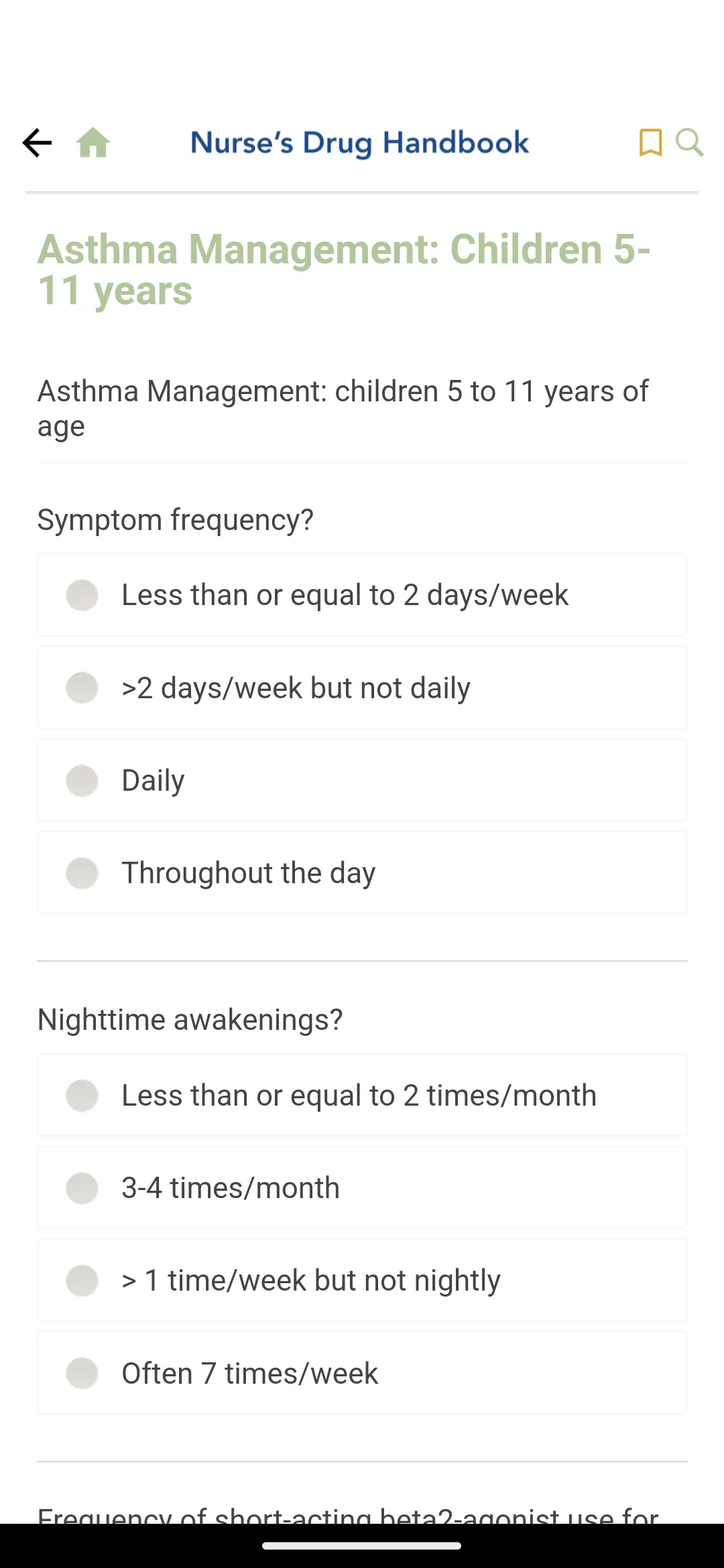
Task: Open the home icon
Action: coord(93,143)
